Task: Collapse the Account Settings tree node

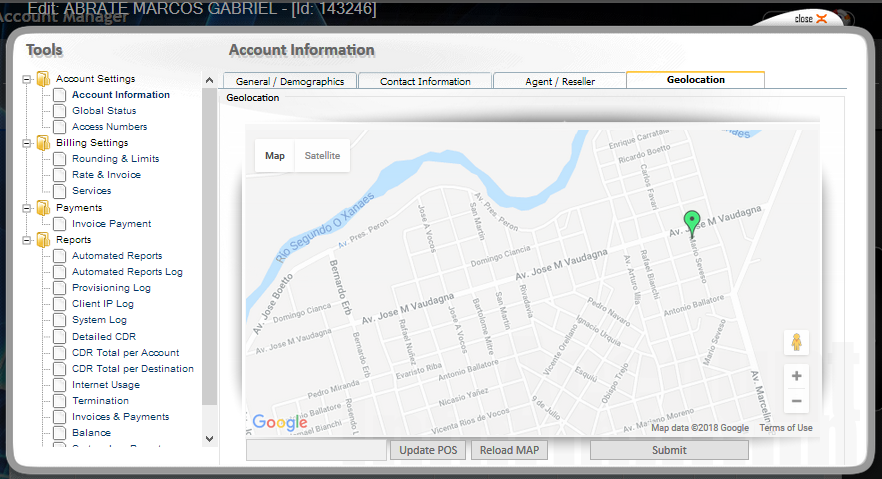Action: tap(27, 79)
